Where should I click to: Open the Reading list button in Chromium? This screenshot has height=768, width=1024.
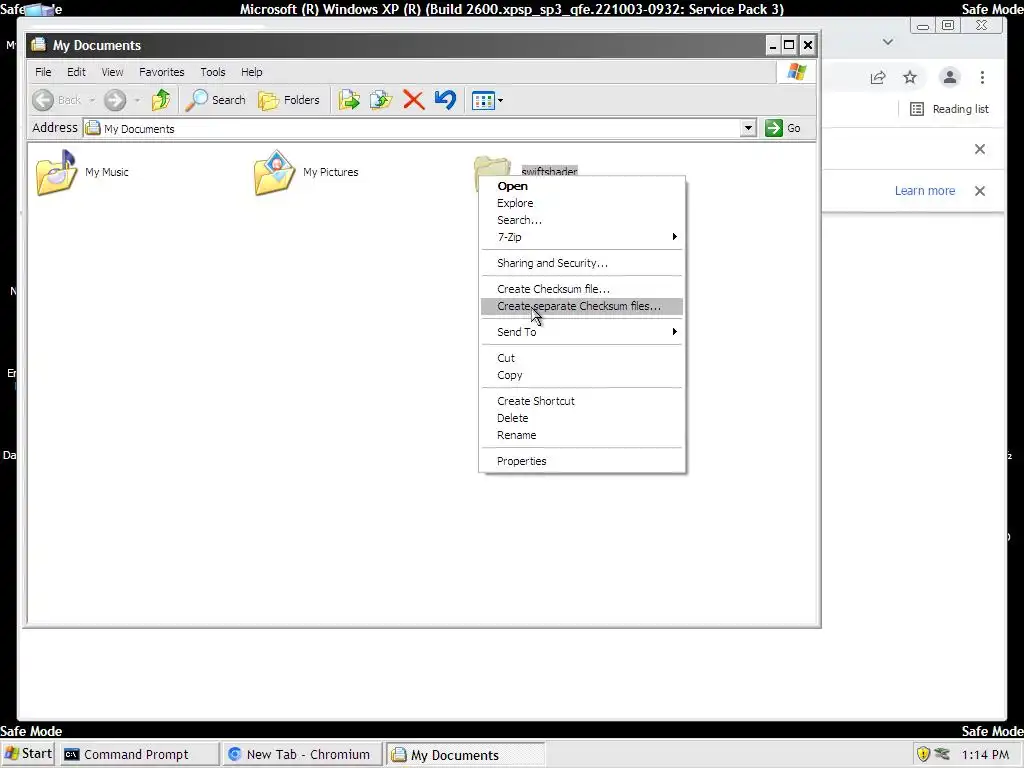pos(950,109)
